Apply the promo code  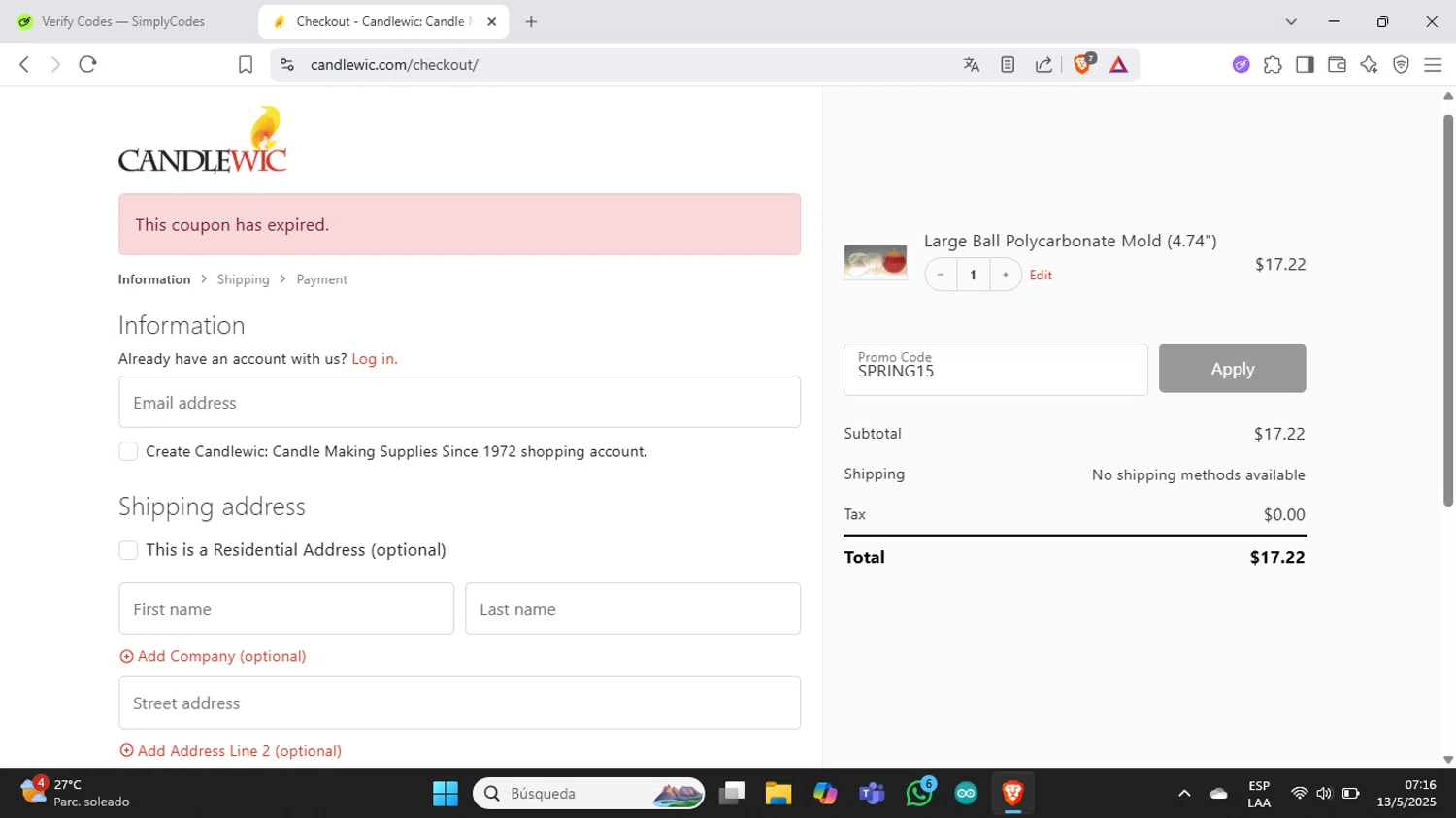click(1232, 369)
